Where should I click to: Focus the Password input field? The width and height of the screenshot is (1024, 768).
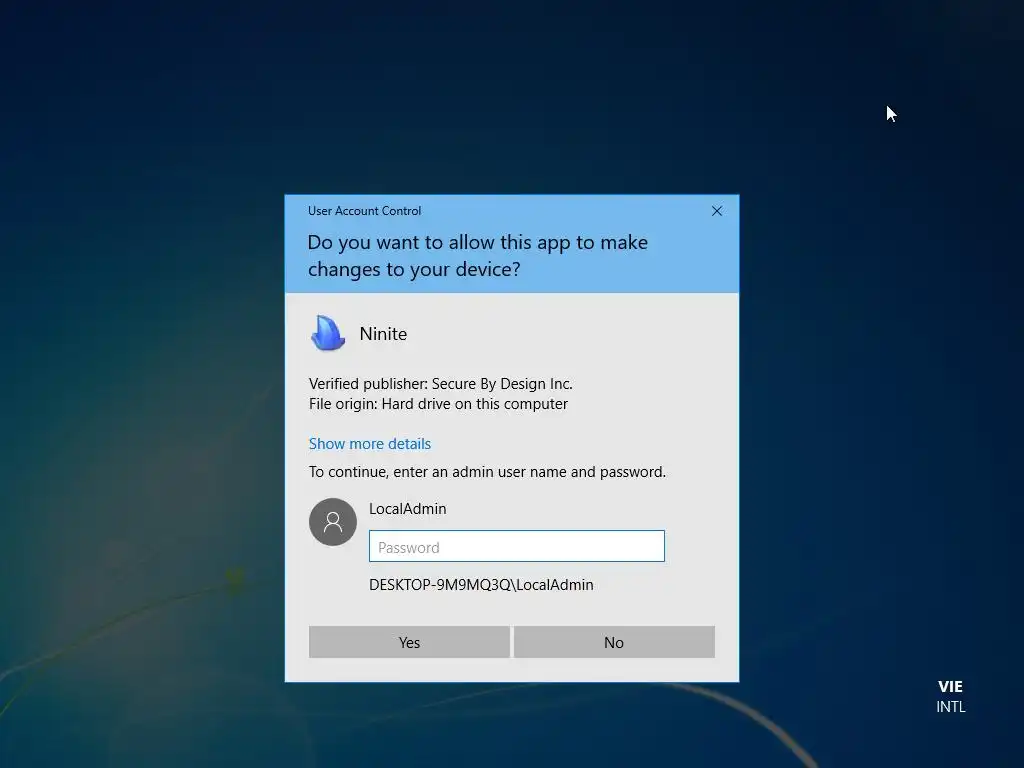pos(517,546)
